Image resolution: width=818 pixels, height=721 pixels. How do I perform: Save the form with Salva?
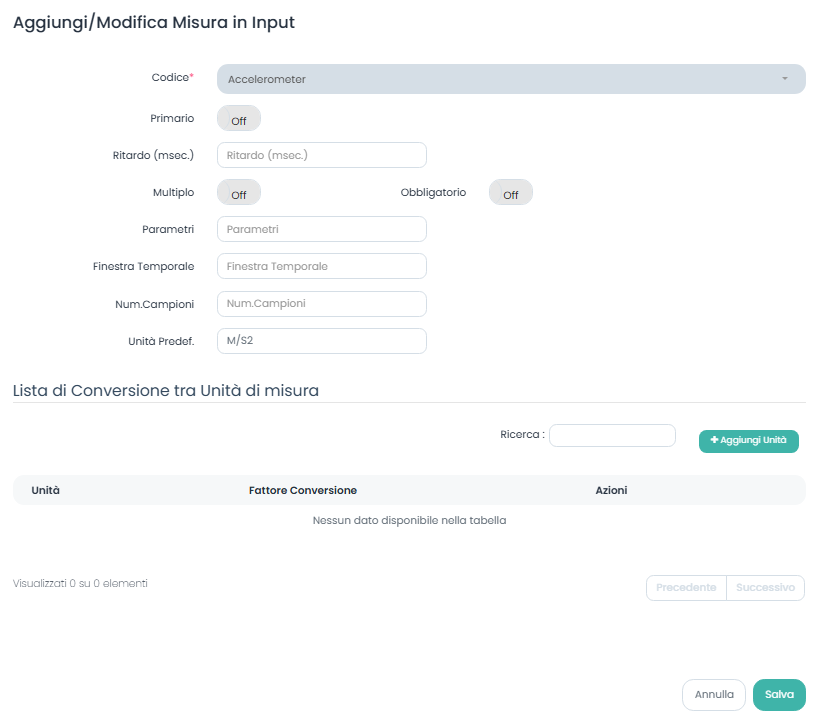[779, 695]
